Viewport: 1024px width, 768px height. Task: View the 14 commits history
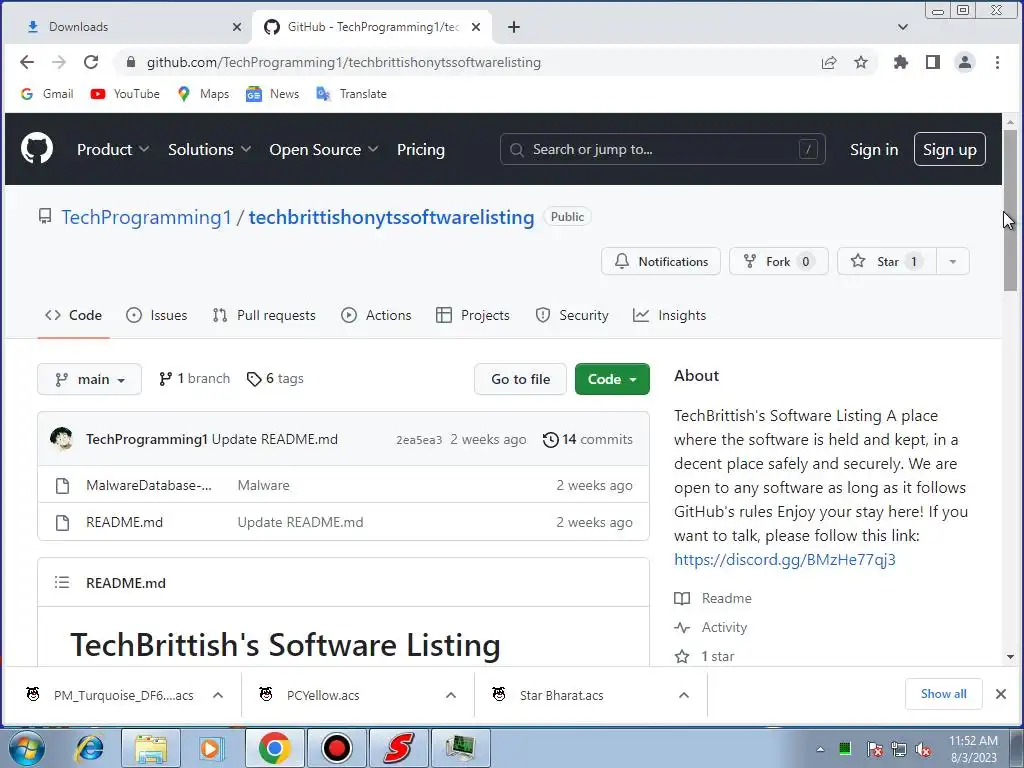tap(588, 440)
